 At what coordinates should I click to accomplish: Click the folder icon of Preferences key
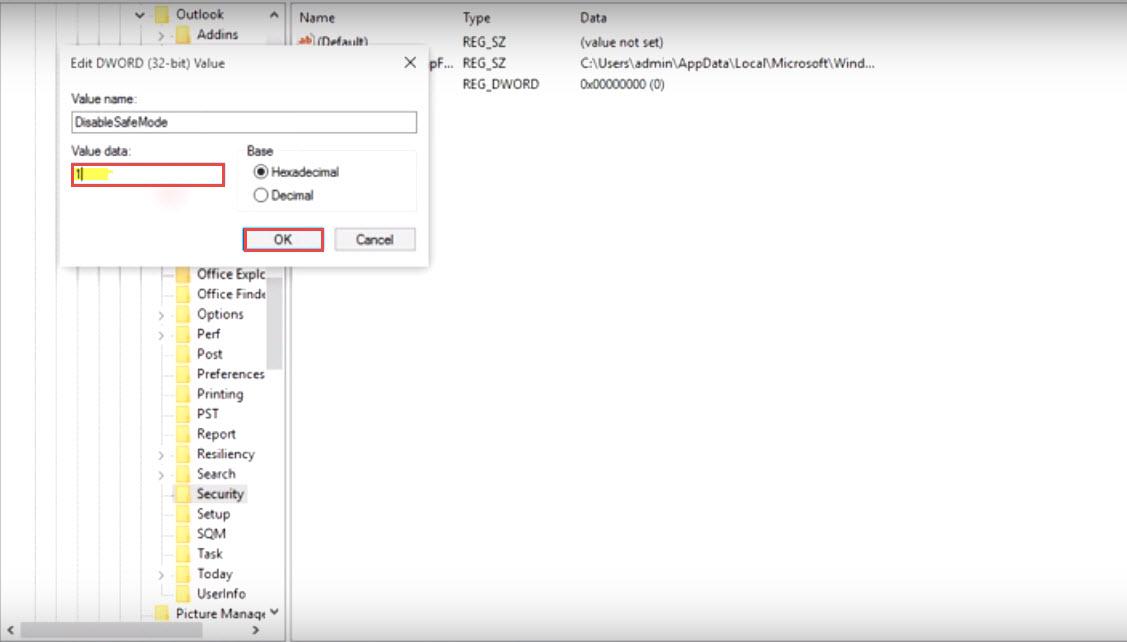(183, 374)
